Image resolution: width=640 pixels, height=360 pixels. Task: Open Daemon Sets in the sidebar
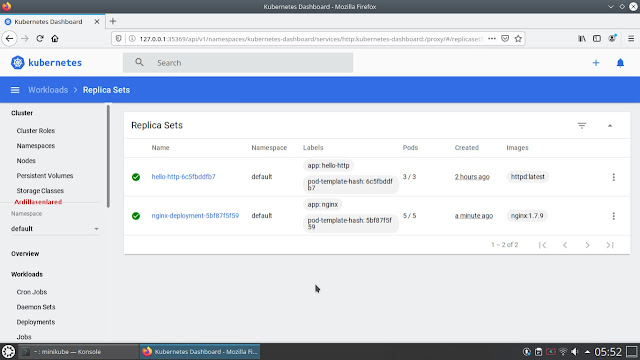click(36, 307)
